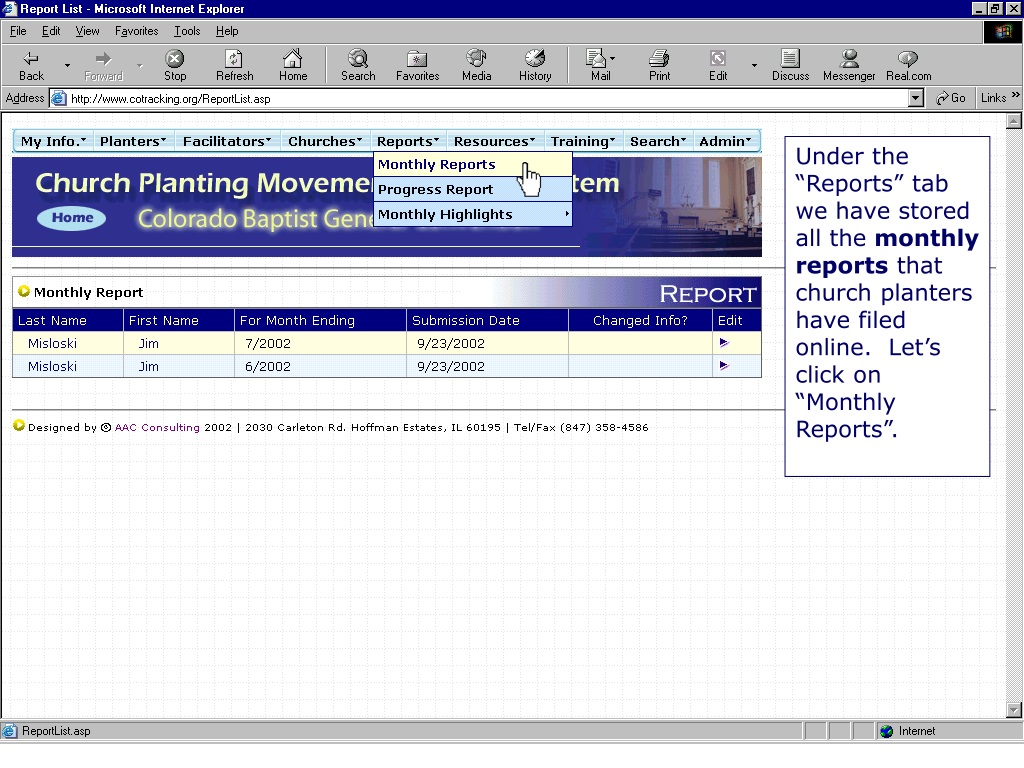Open the Planters dropdown menu

click(x=133, y=141)
